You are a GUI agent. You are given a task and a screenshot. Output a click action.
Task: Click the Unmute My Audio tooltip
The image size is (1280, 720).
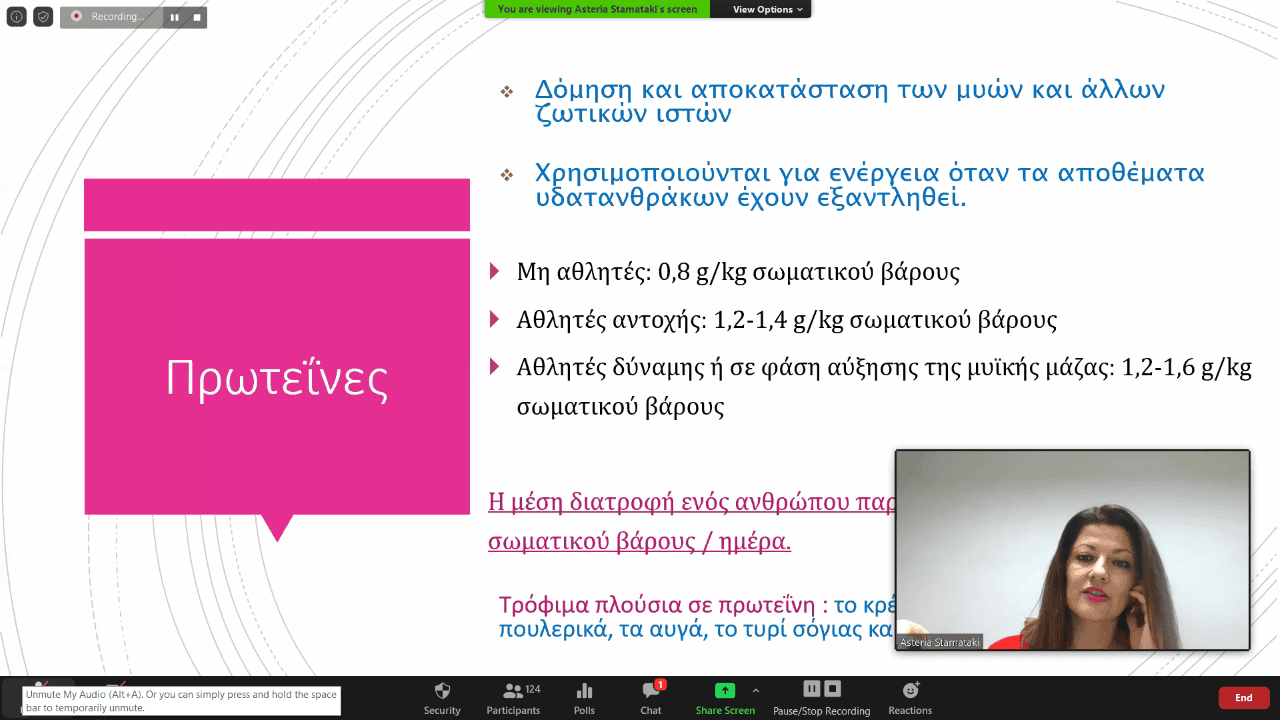(181, 700)
